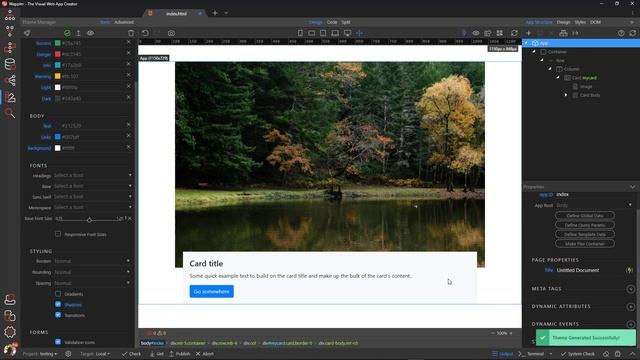The height and width of the screenshot is (360, 640).
Task: Click the Danger red color swatch
Action: coord(58,54)
